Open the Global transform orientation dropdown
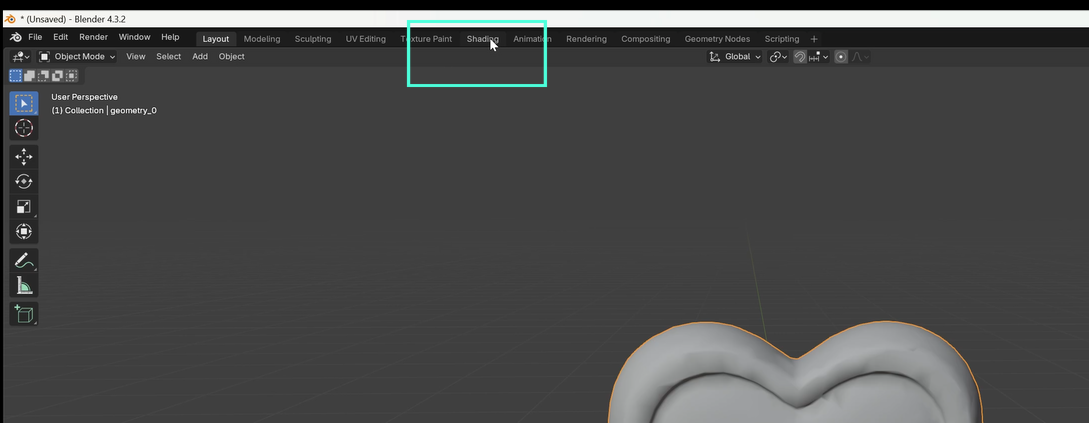The image size is (1089, 423). (x=735, y=56)
